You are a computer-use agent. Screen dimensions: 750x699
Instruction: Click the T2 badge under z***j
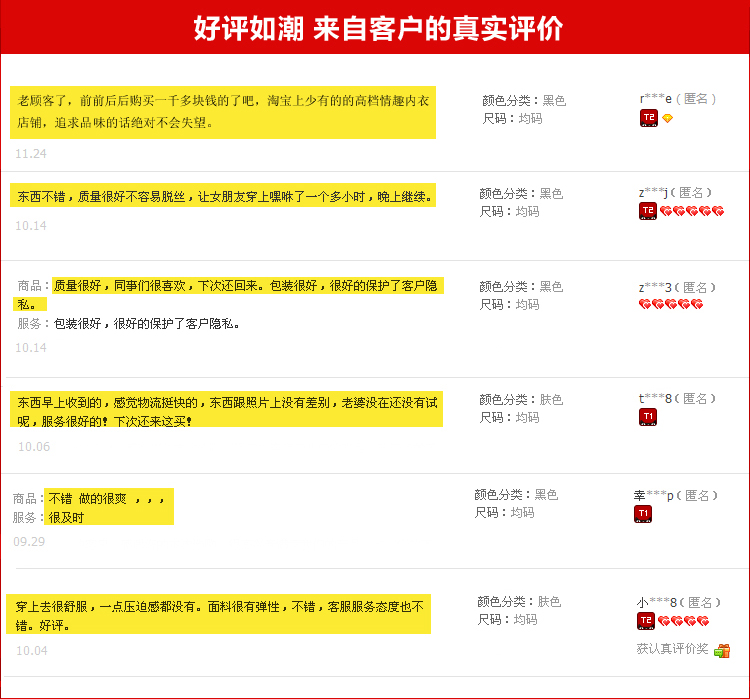(647, 211)
